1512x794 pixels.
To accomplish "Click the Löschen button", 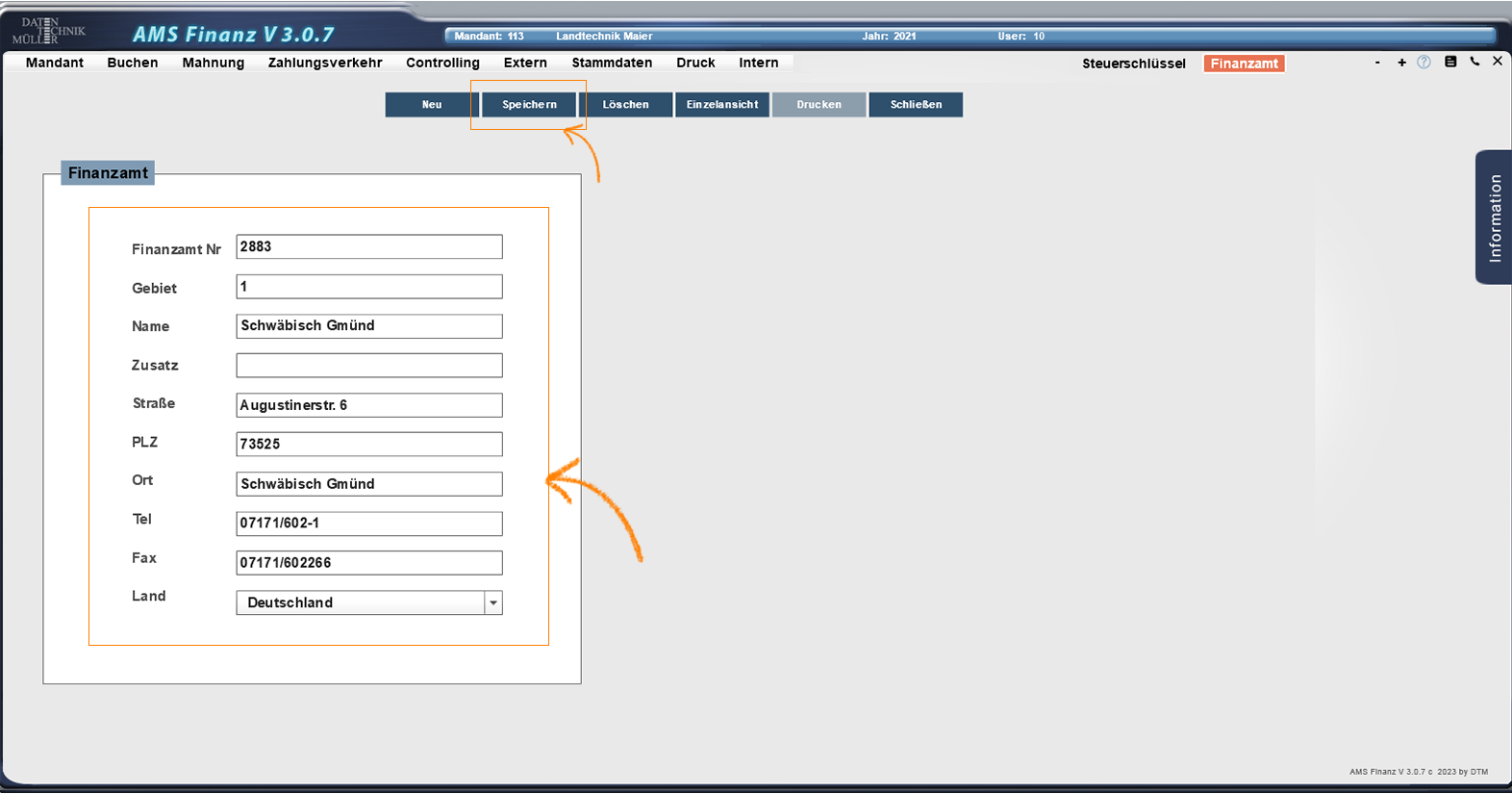I will pyautogui.click(x=625, y=105).
